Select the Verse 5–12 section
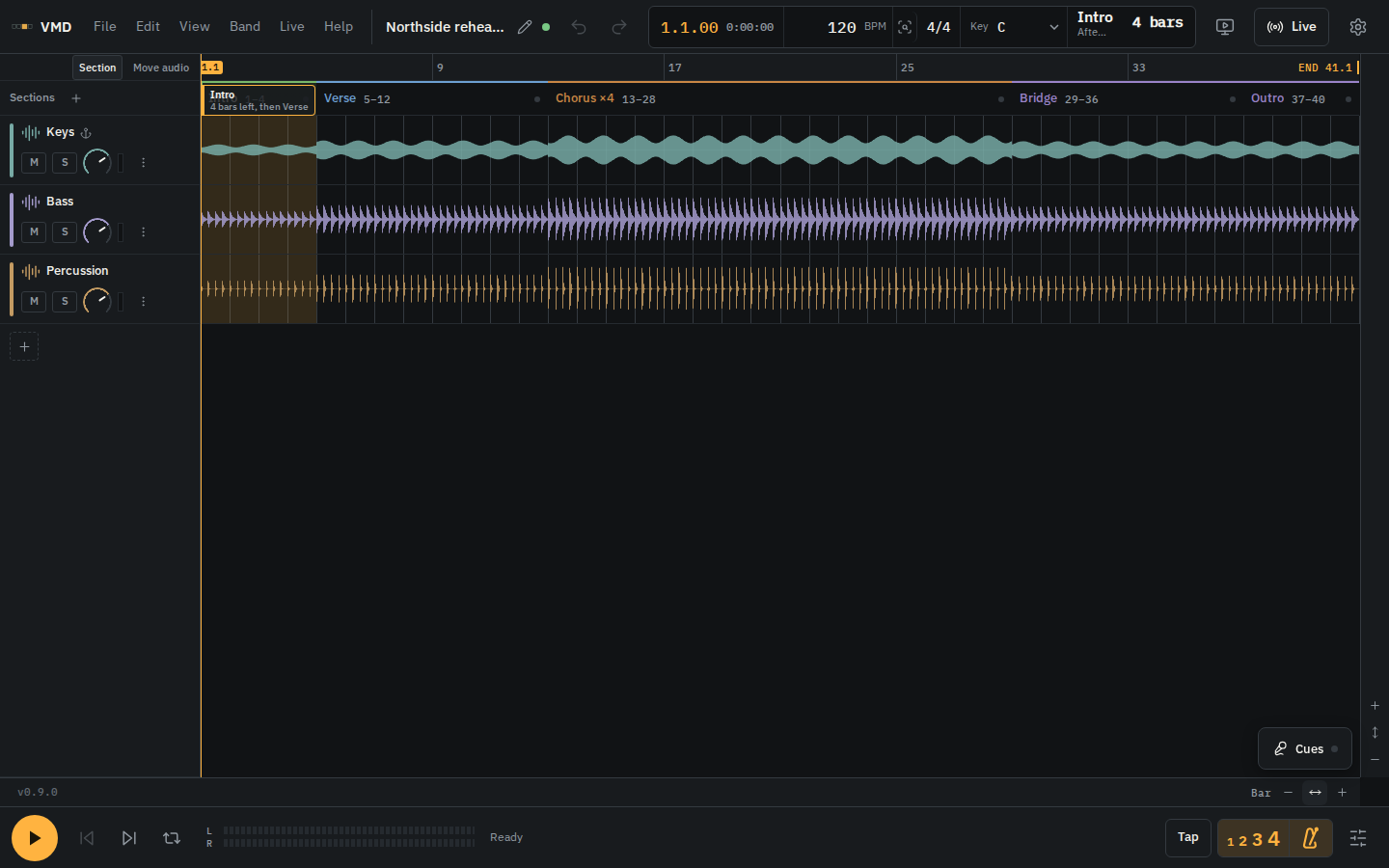 432,98
